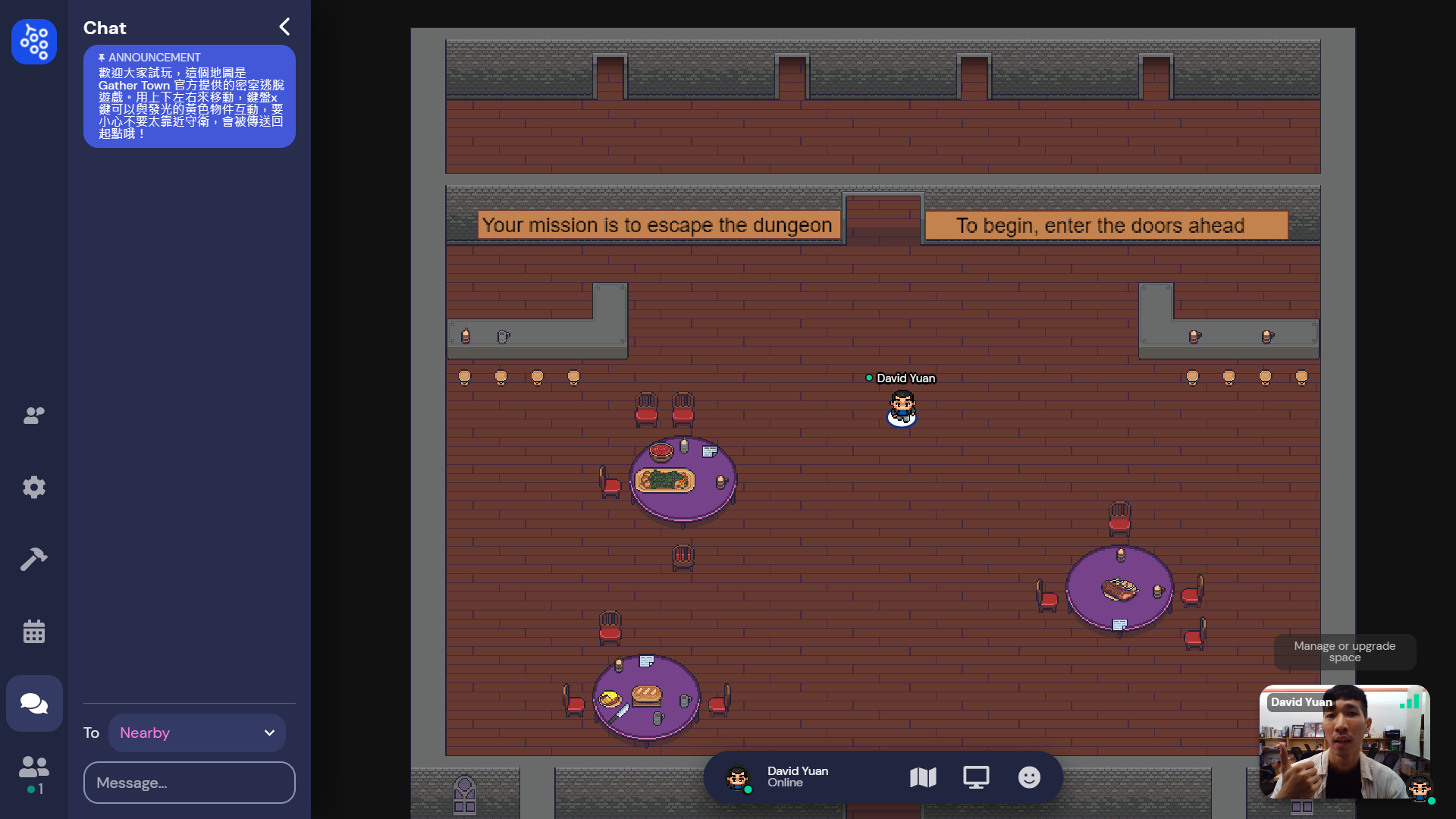Open the minimap icon in bottom bar
1456x819 pixels.
click(923, 777)
